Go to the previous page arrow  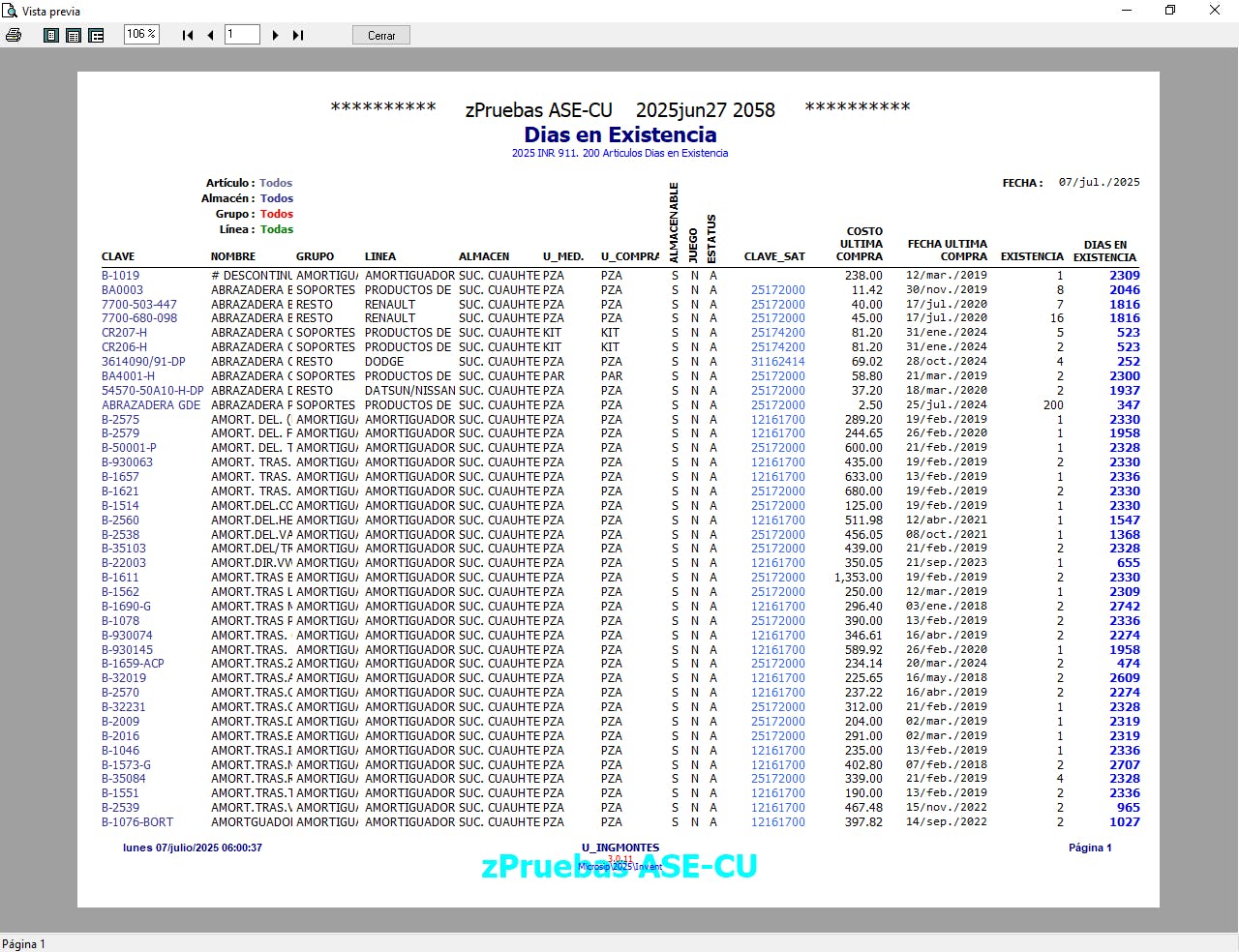coord(210,35)
